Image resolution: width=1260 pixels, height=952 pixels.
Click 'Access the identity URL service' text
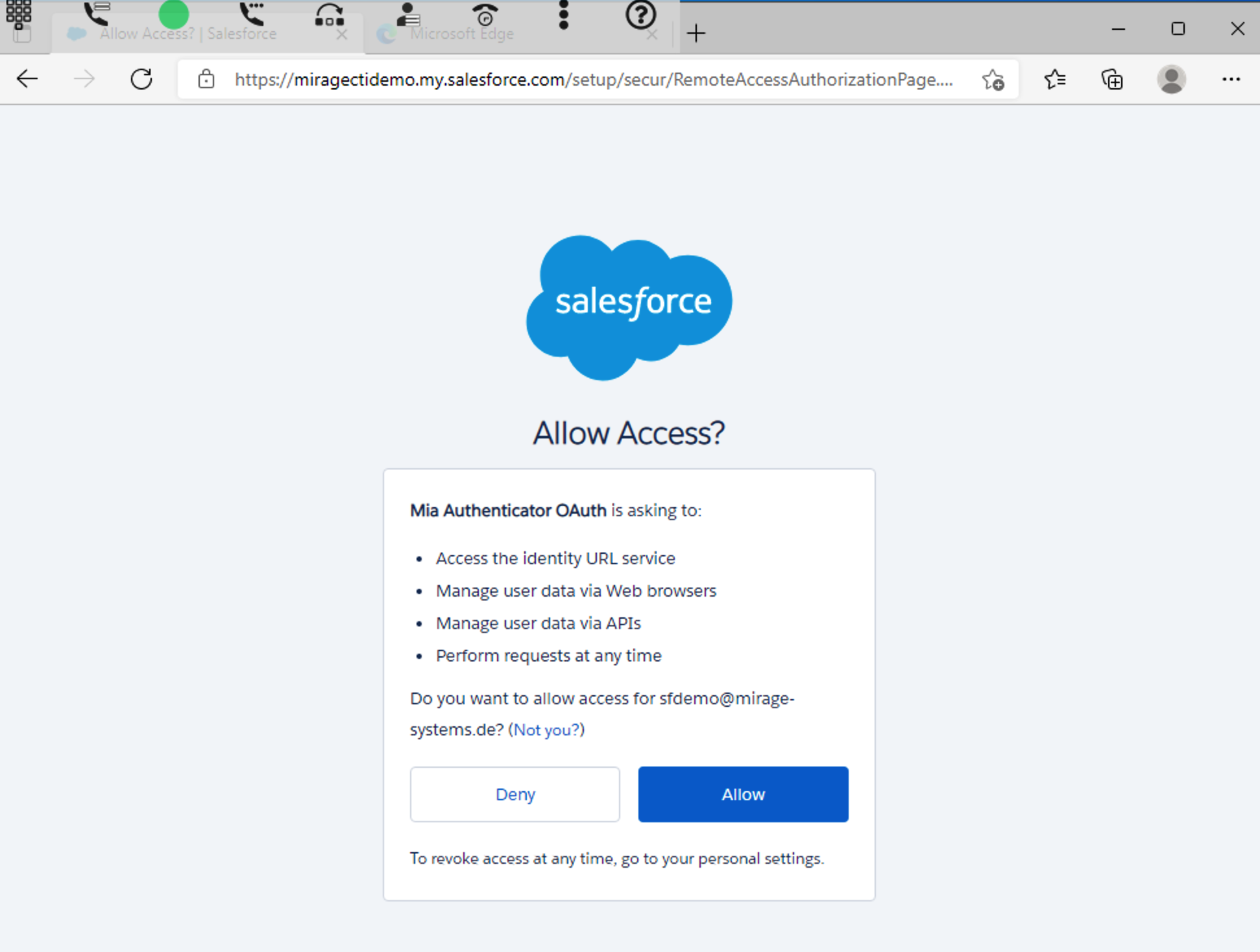click(x=555, y=558)
